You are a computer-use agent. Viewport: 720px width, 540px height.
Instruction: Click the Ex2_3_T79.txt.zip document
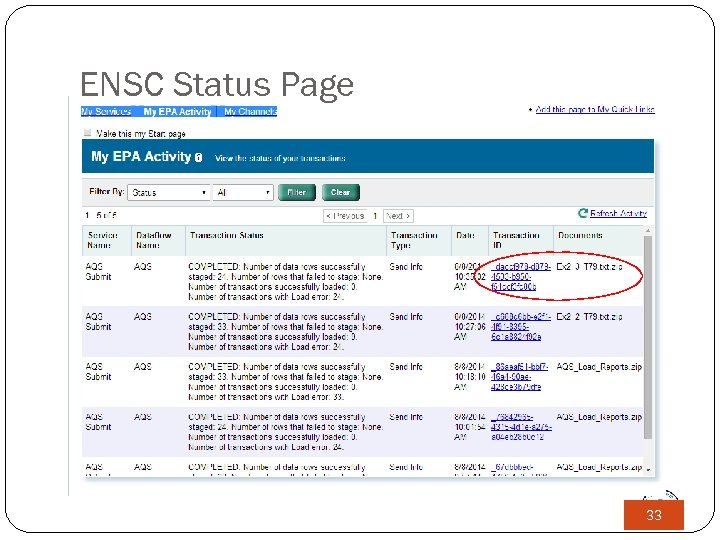pos(590,267)
